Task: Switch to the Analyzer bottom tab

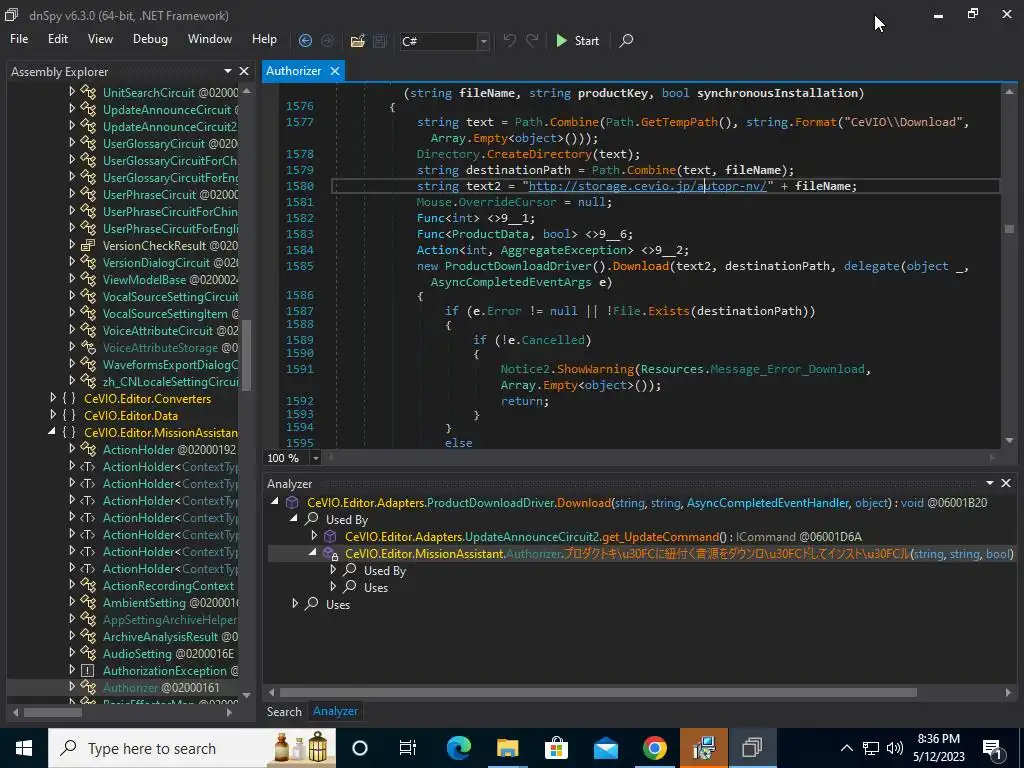Action: point(335,711)
